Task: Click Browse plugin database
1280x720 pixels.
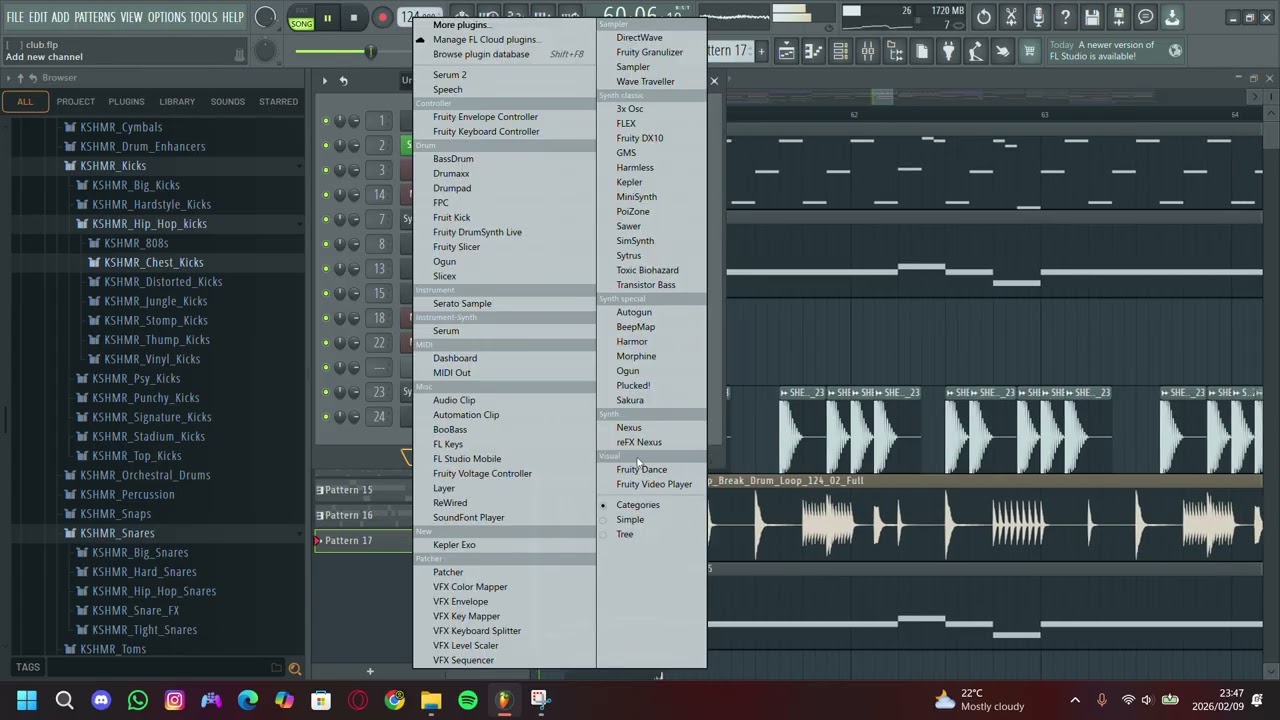Action: pyautogui.click(x=481, y=54)
